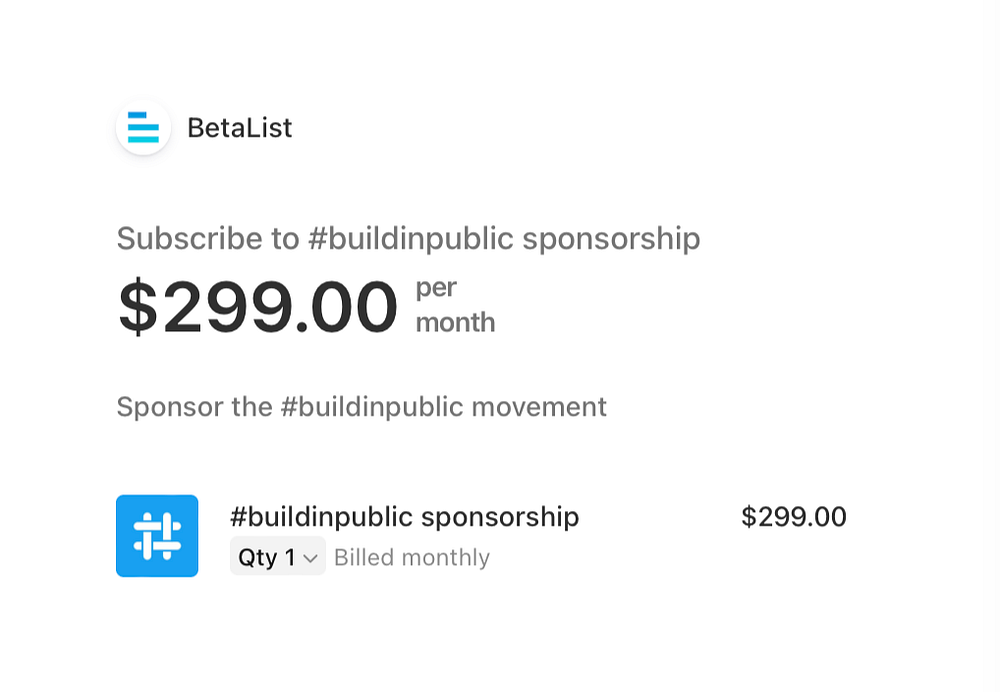The height and width of the screenshot is (692, 1000).
Task: Click the word 'Subscribe' in the heading
Action: coord(190,239)
